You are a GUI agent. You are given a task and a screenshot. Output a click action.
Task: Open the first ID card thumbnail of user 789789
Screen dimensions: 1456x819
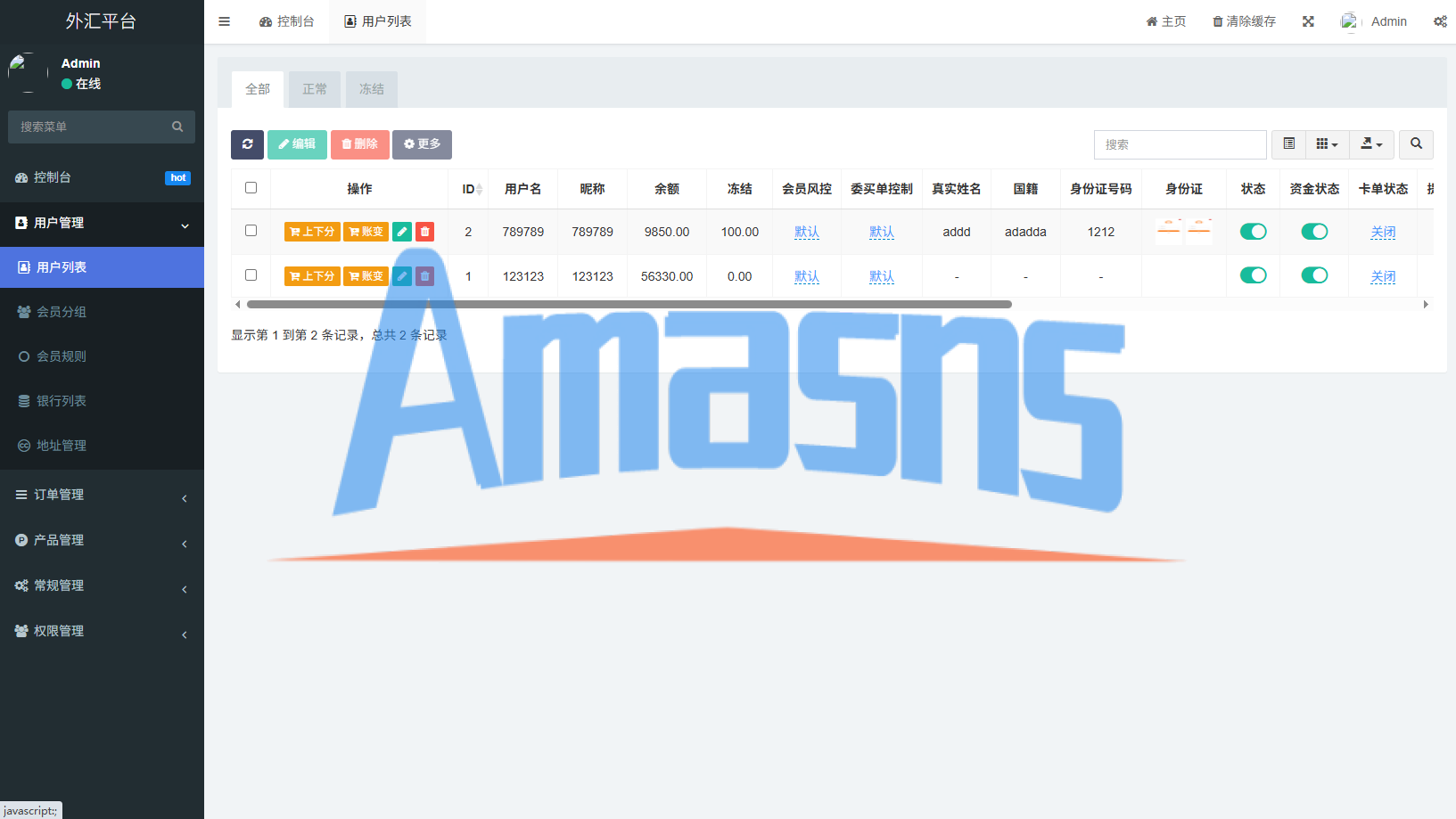click(1169, 232)
